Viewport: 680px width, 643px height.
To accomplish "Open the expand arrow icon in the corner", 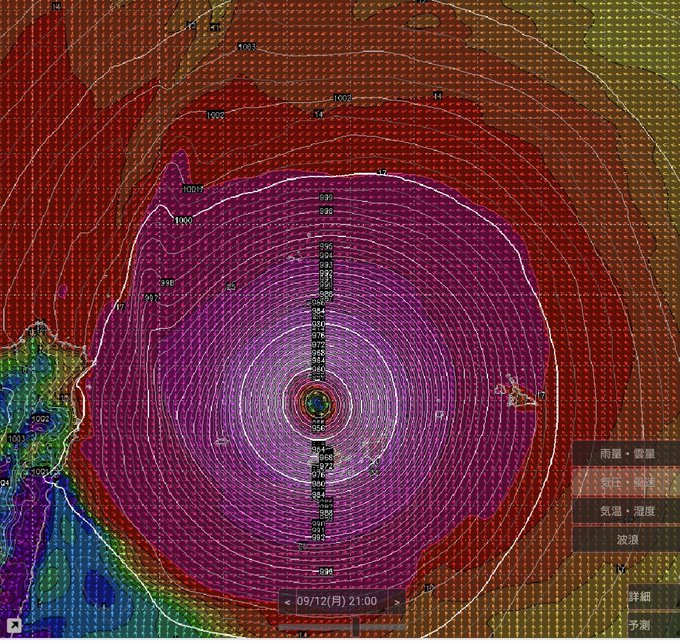I will pyautogui.click(x=13, y=626).
